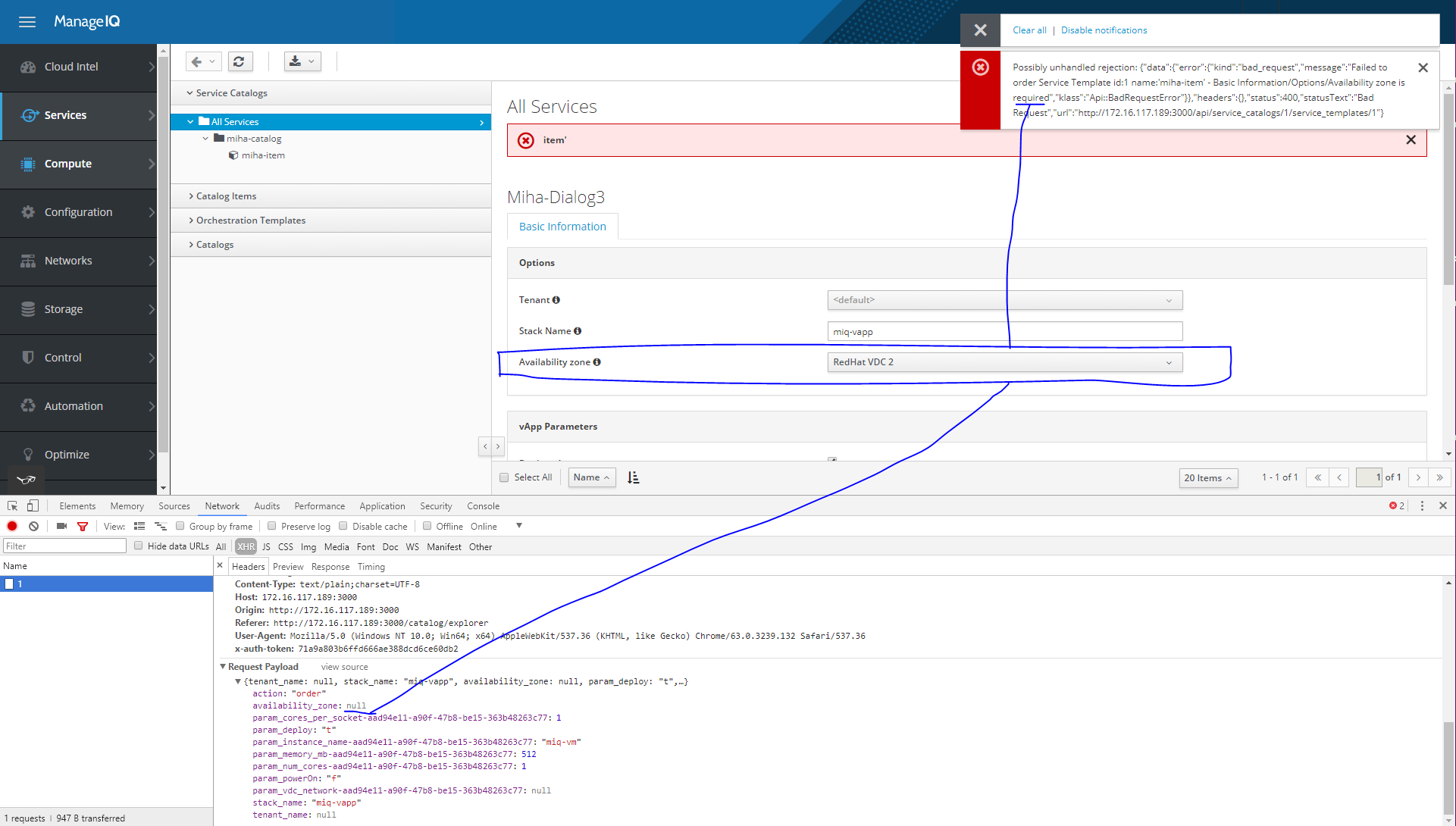The image size is (1456, 826).
Task: Select the Automation sidebar icon
Action: (x=28, y=406)
